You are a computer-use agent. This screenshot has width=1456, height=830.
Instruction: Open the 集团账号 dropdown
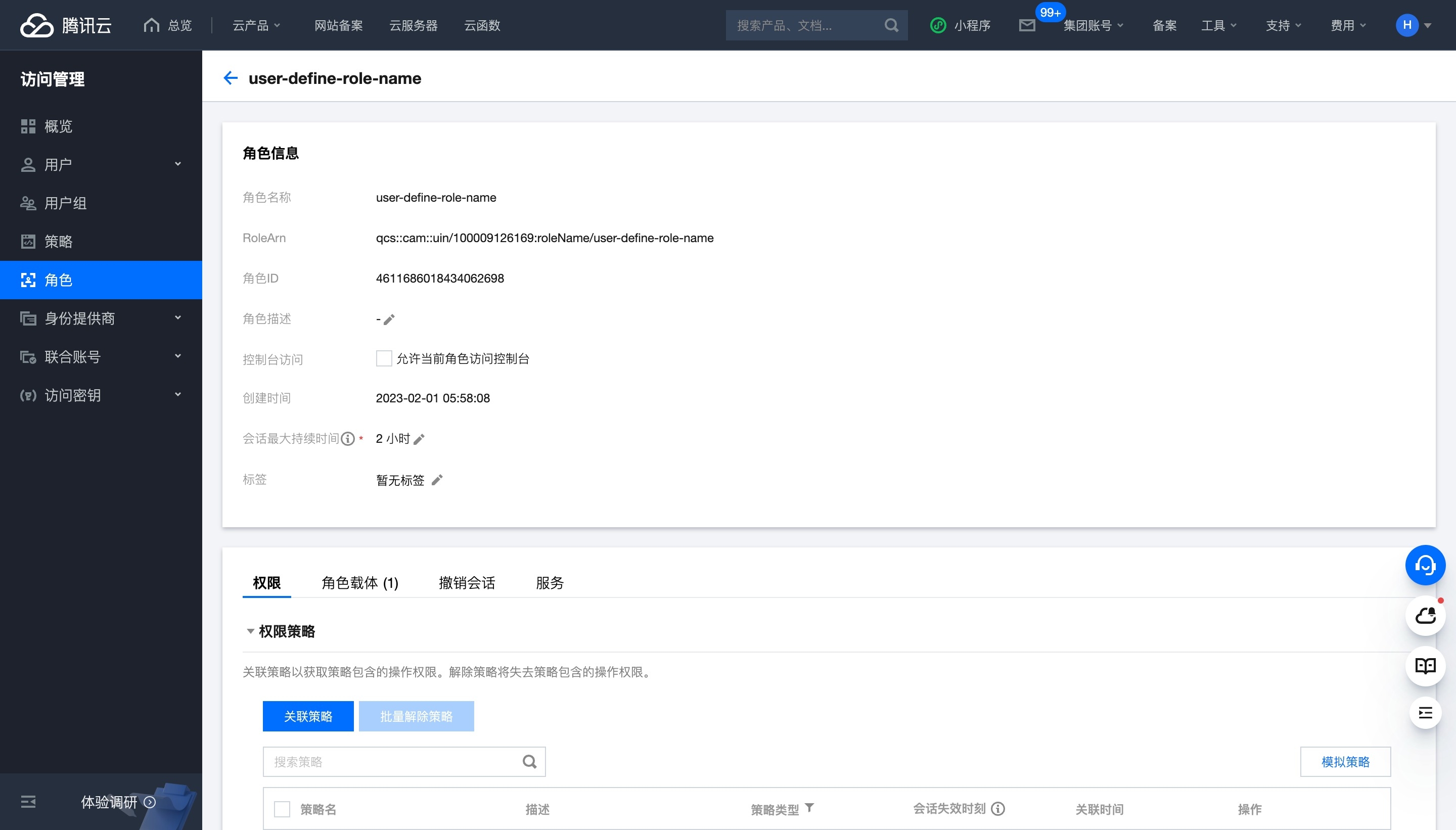tap(1093, 25)
